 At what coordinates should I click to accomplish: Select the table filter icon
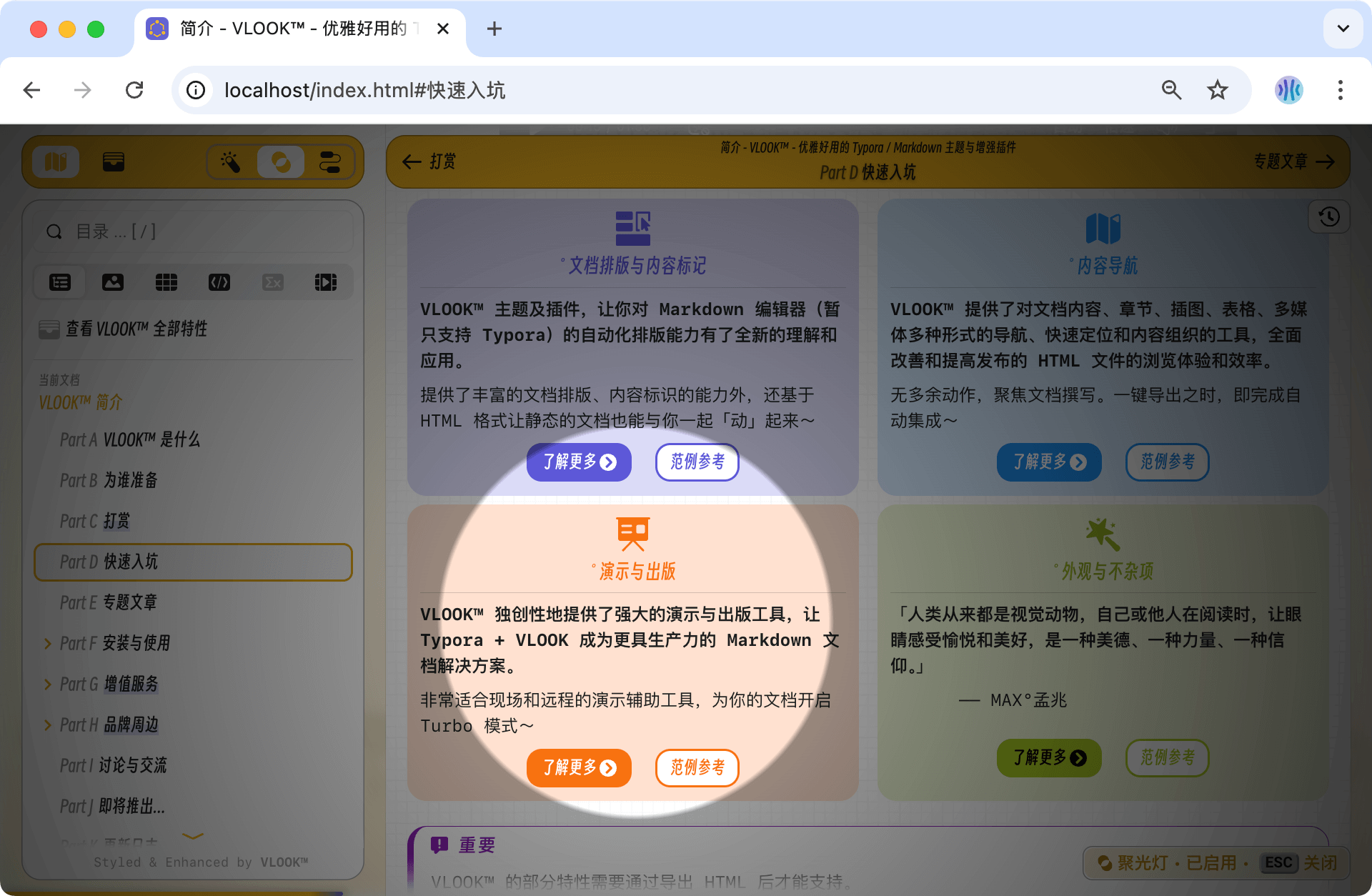[x=166, y=282]
